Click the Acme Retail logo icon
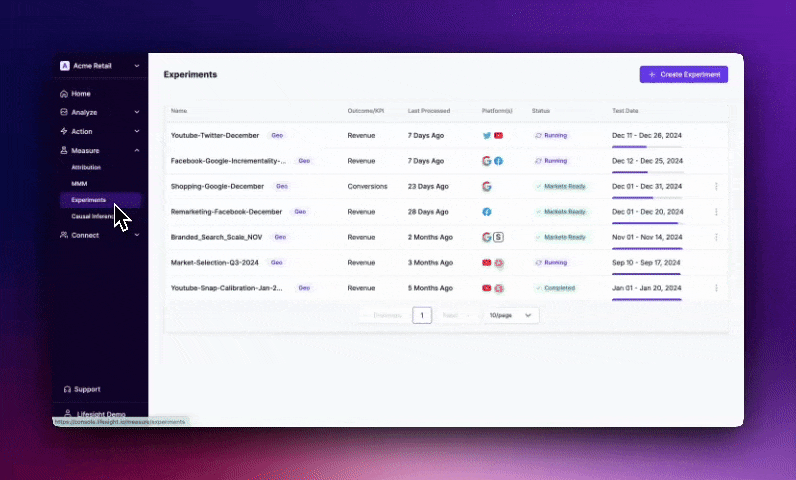The height and width of the screenshot is (480, 796). [x=64, y=66]
